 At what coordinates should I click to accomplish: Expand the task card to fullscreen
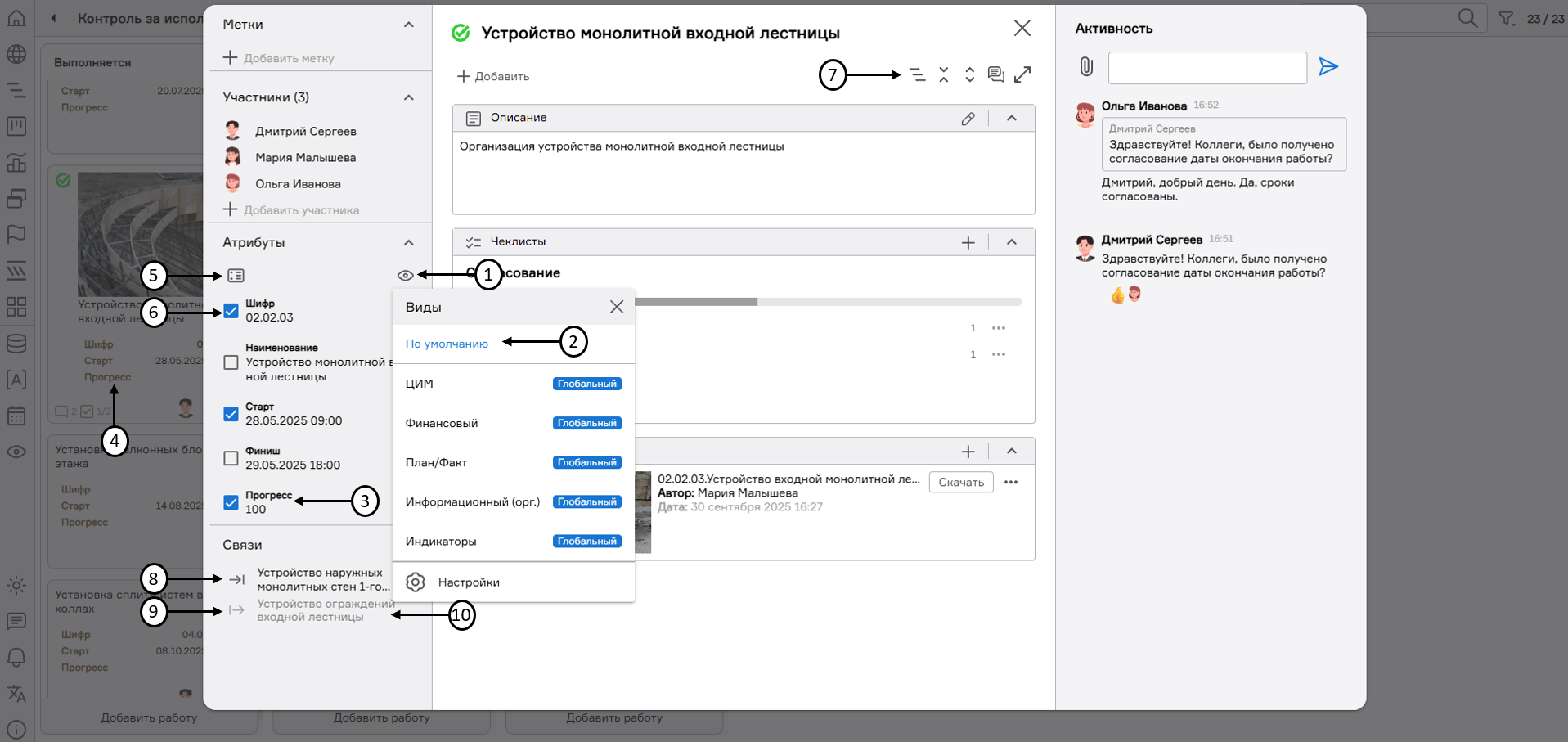pos(1022,75)
